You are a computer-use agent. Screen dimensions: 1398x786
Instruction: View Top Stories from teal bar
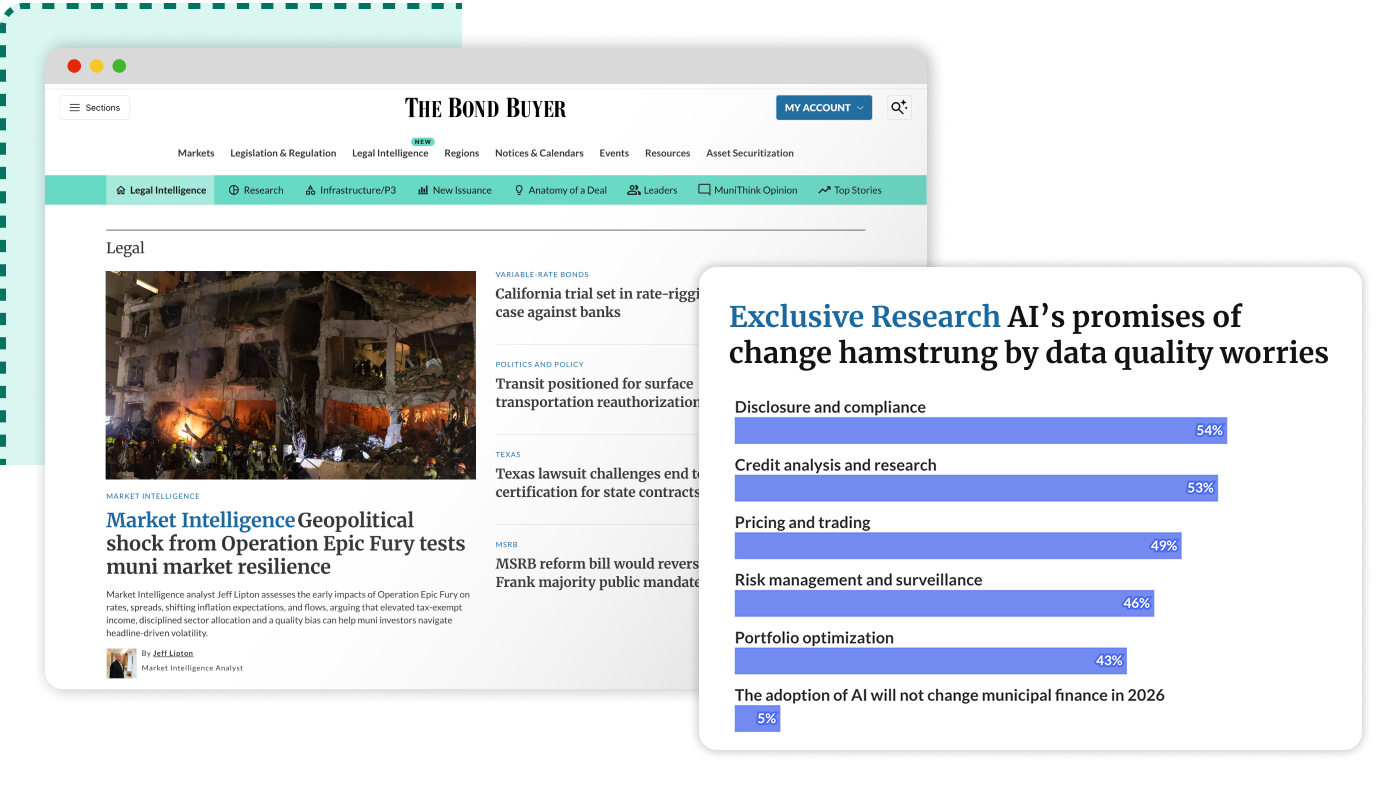click(x=849, y=190)
